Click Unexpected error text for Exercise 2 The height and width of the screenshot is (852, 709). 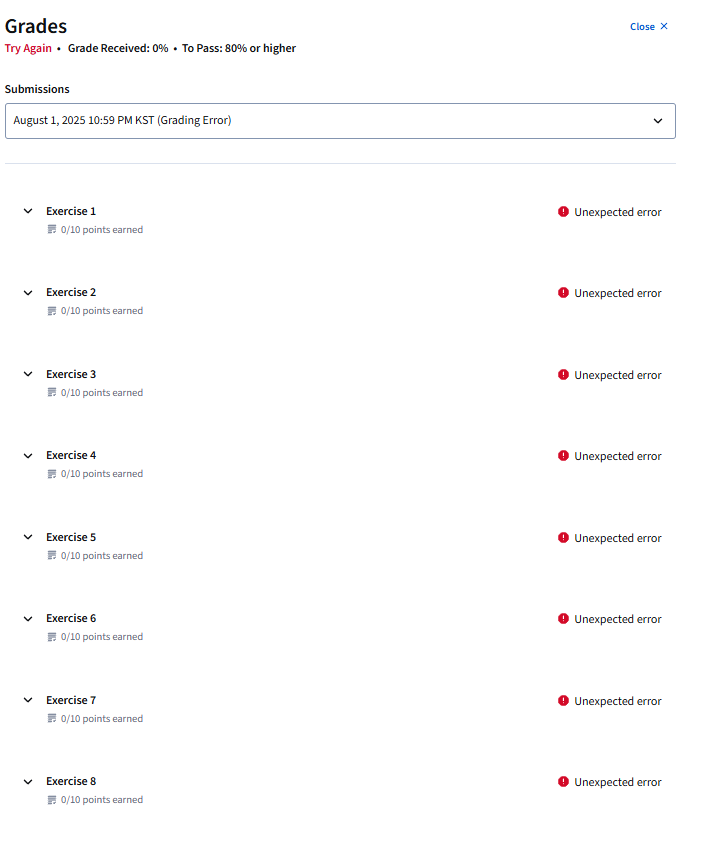[617, 294]
